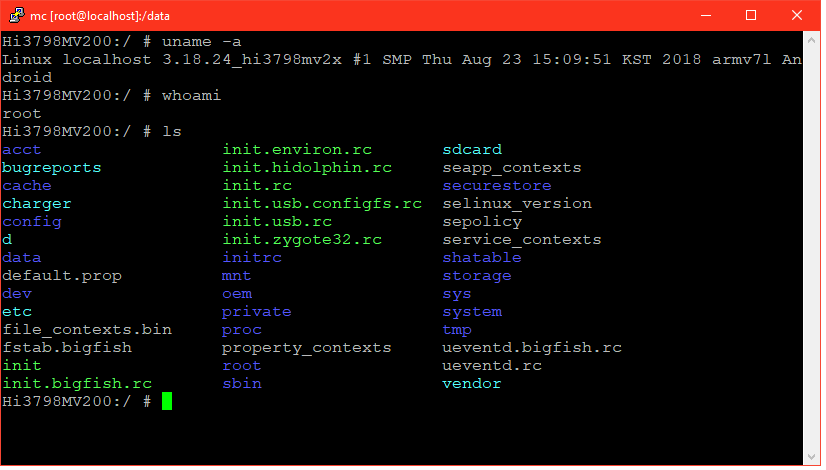This screenshot has height=470, width=826.
Task: Click the 'sbin' directory entry
Action: 243,385
